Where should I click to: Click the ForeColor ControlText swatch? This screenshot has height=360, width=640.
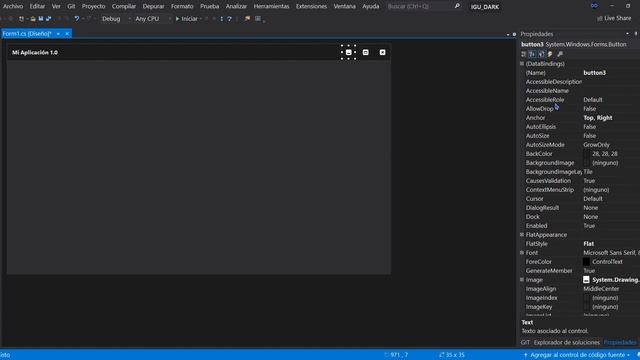[x=587, y=262]
